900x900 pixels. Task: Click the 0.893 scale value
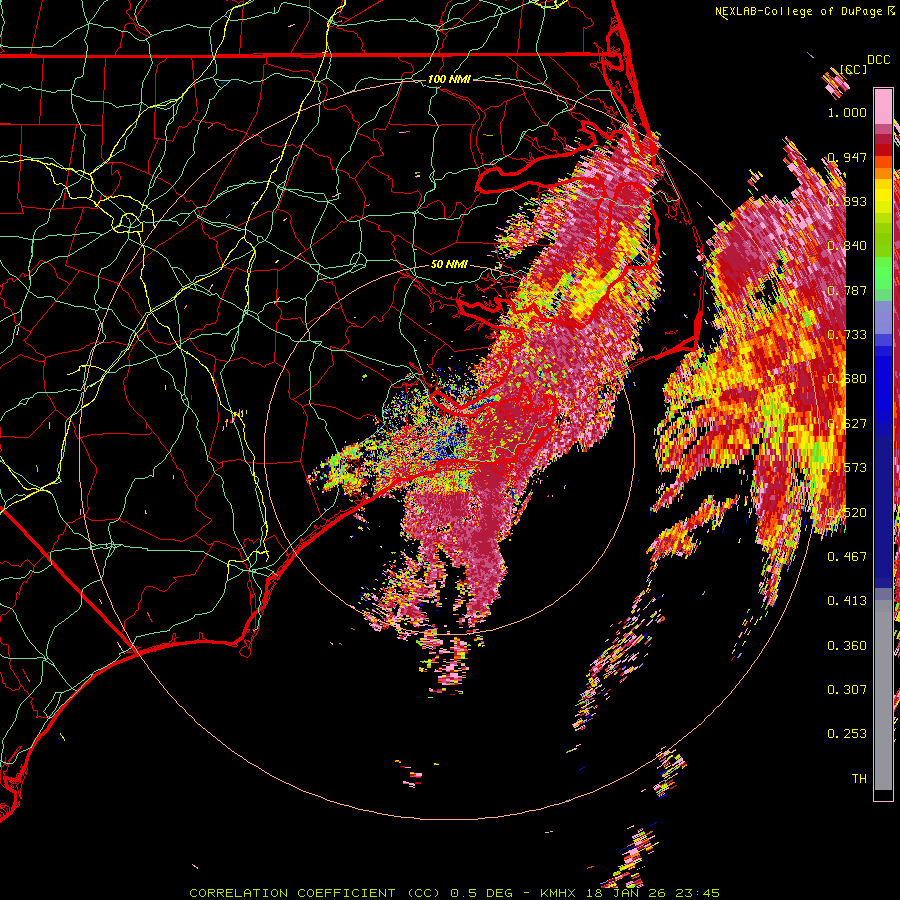pyautogui.click(x=847, y=201)
